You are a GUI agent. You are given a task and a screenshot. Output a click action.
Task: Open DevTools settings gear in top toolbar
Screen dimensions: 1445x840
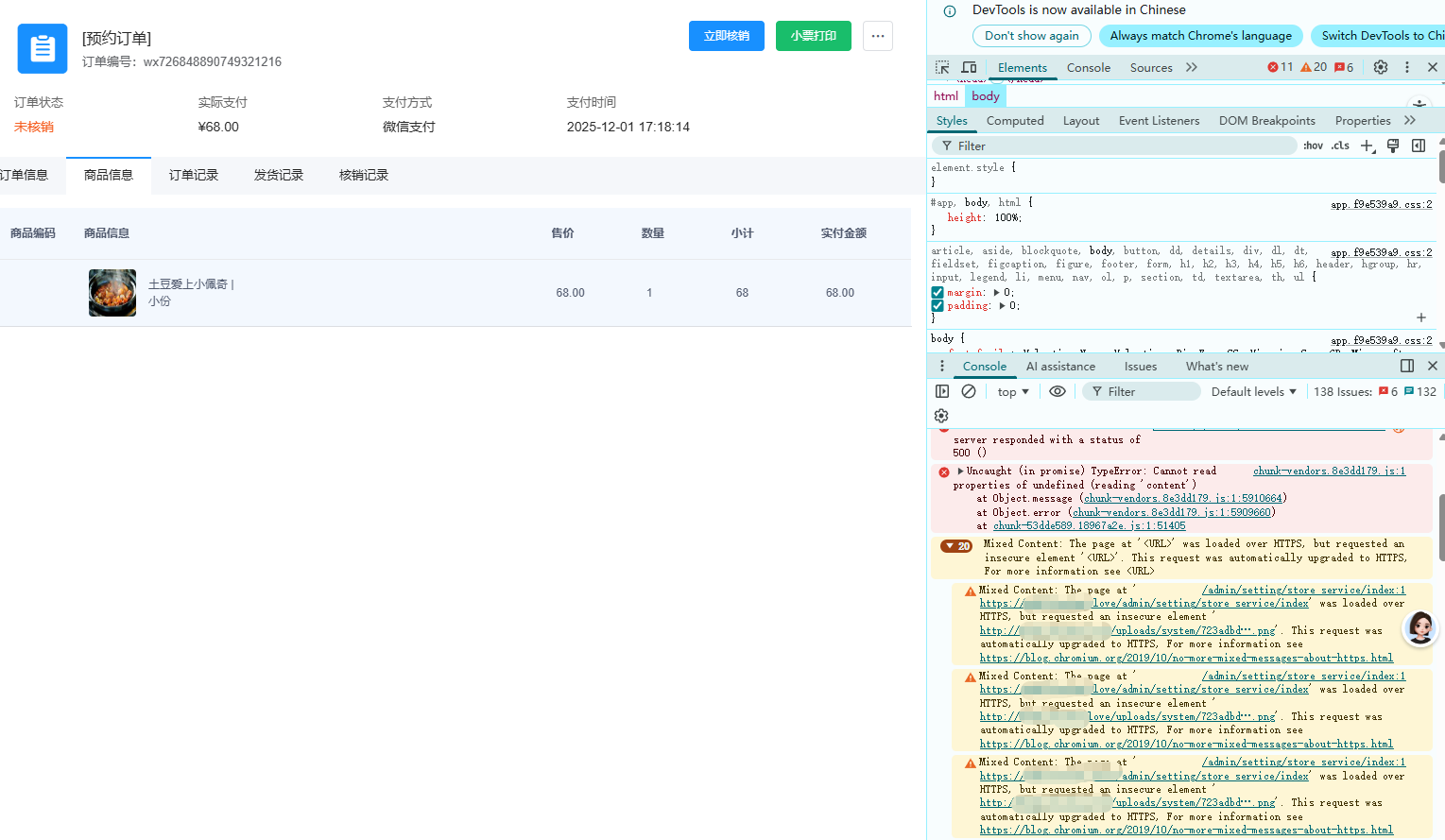[x=1381, y=67]
